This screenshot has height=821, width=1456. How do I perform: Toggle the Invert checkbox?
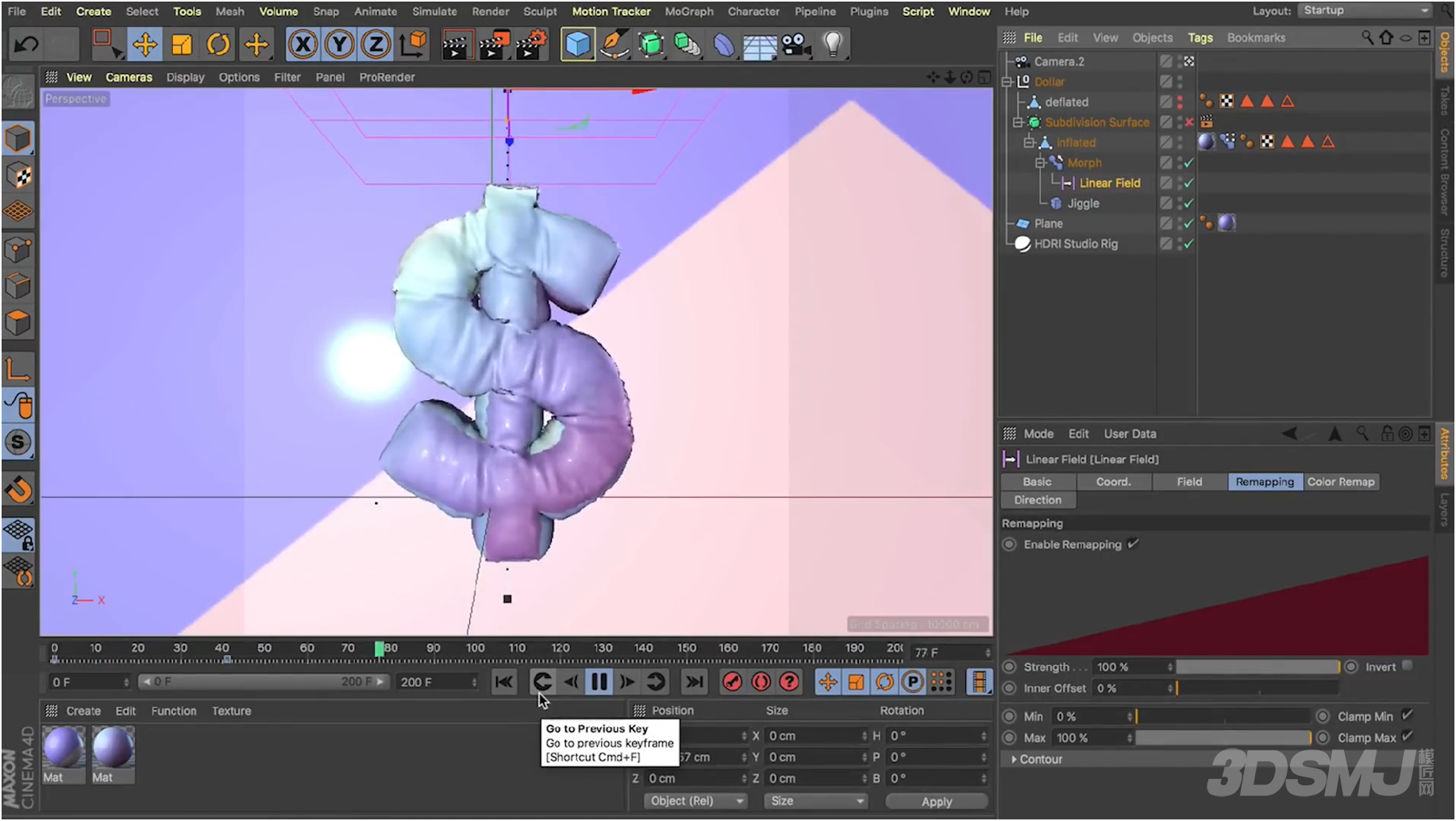tap(1408, 665)
